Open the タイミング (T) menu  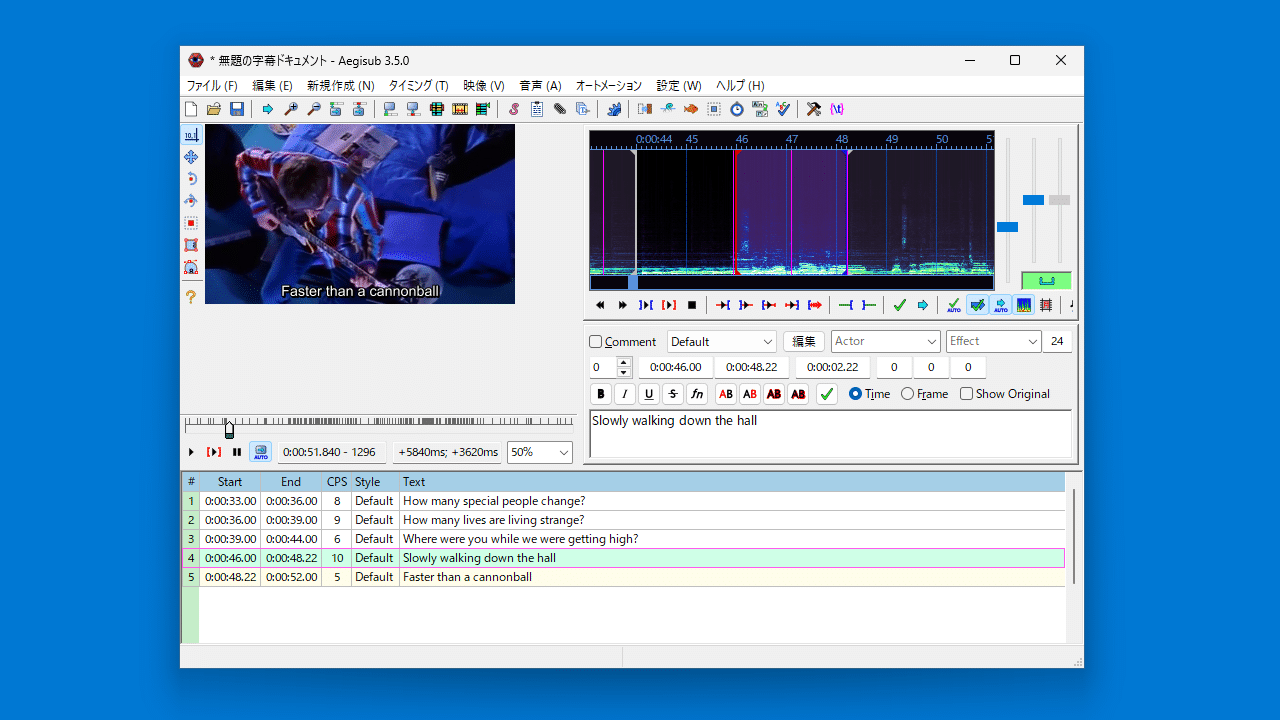(418, 86)
